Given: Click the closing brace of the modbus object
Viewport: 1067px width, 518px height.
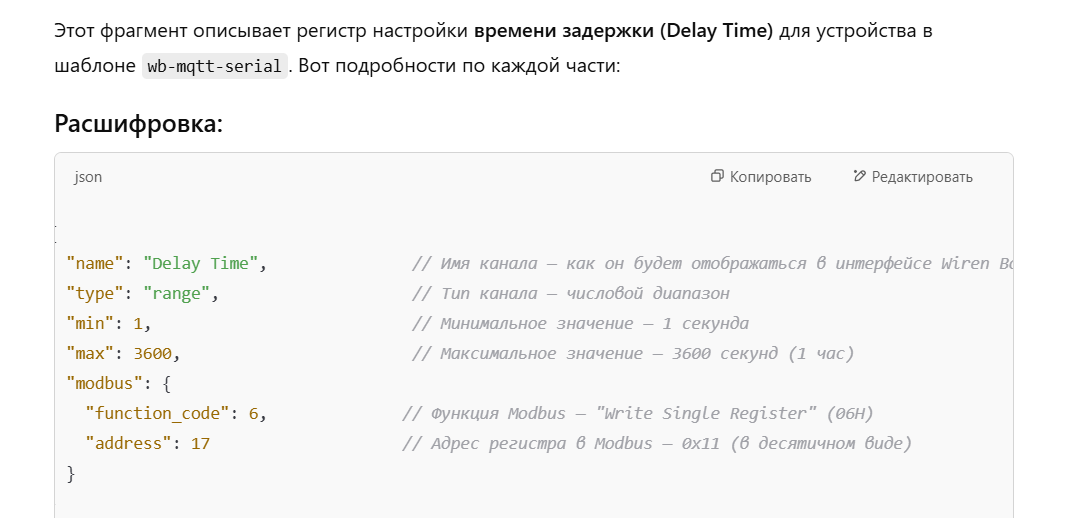Looking at the screenshot, I should (71, 474).
